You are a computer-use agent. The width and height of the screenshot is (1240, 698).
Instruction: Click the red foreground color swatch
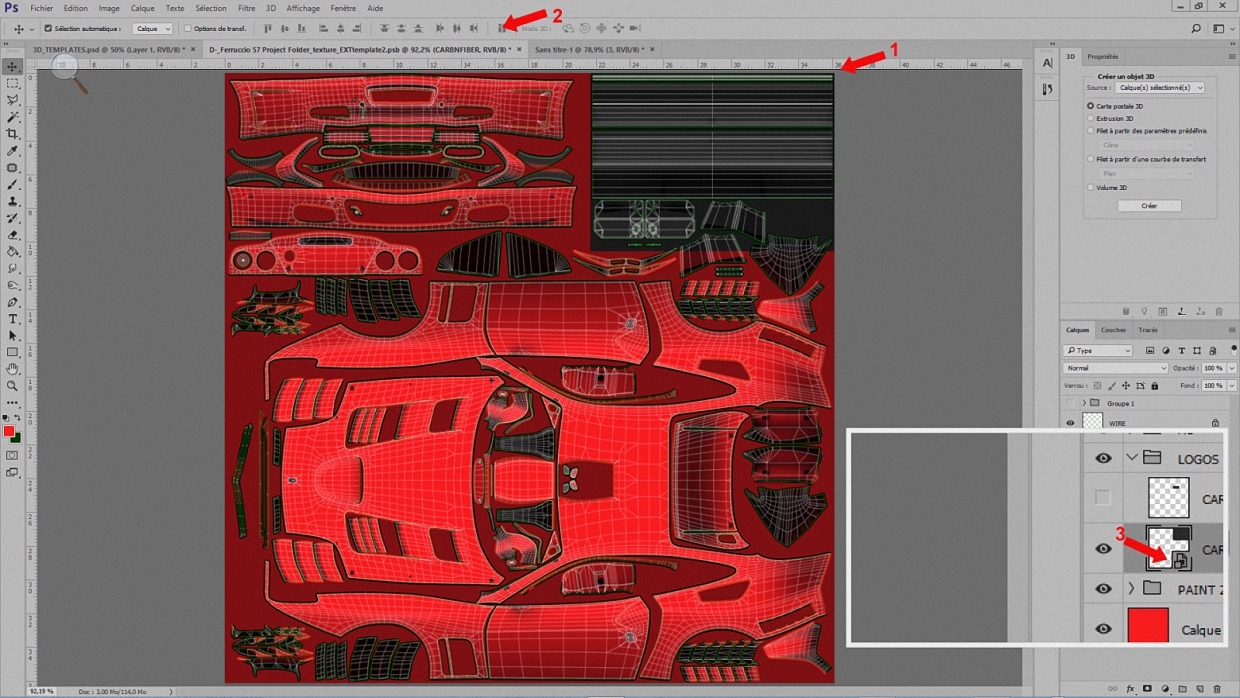pos(8,432)
